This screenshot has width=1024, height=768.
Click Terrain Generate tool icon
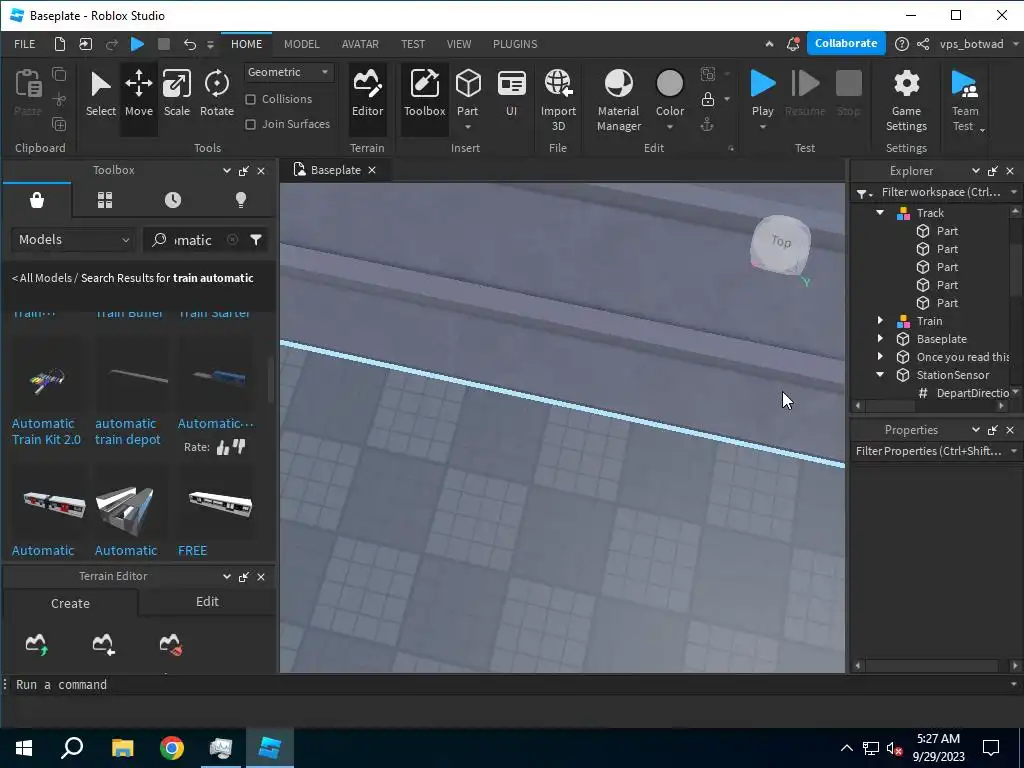(x=37, y=644)
